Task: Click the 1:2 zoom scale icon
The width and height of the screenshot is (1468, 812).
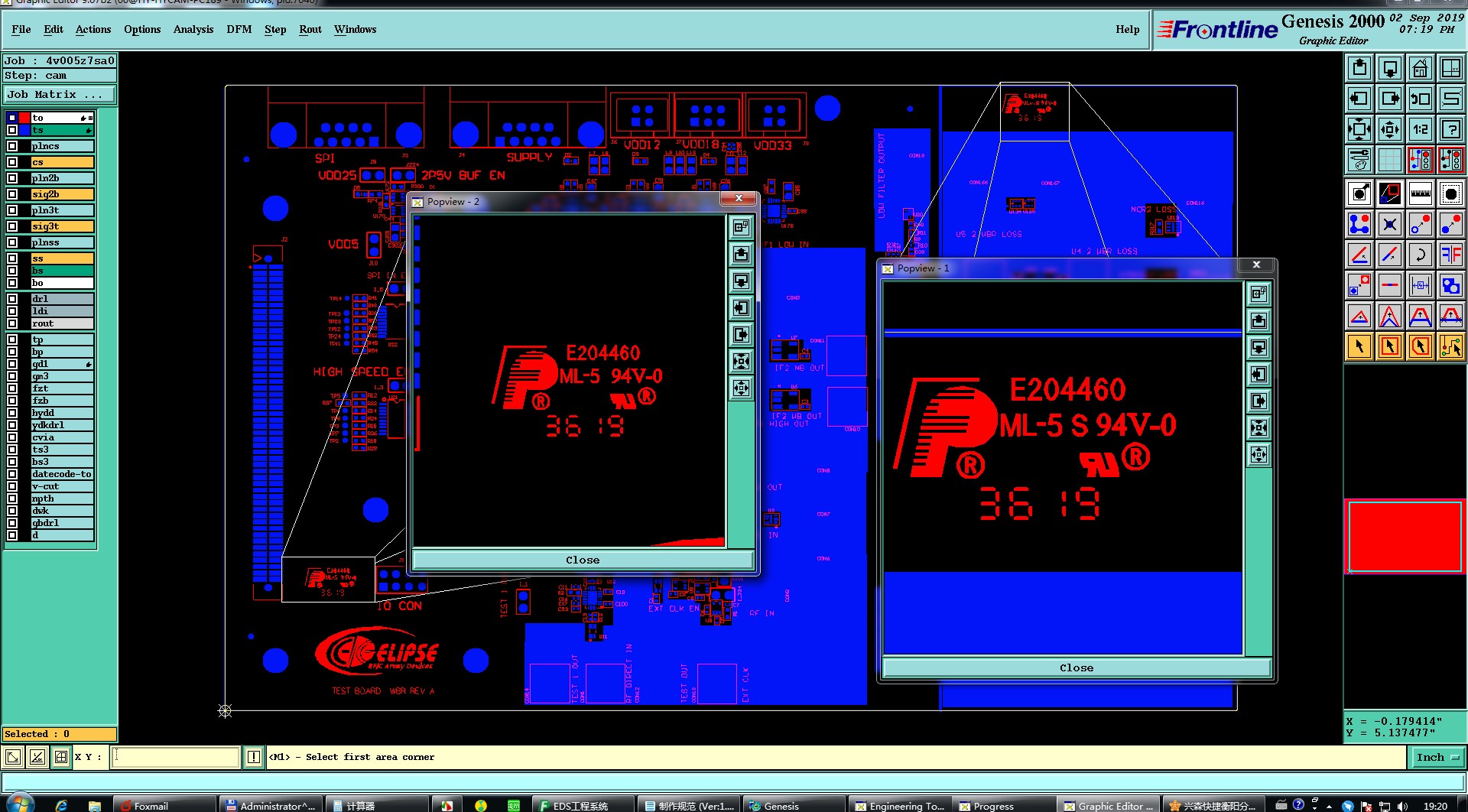Action: [1420, 129]
